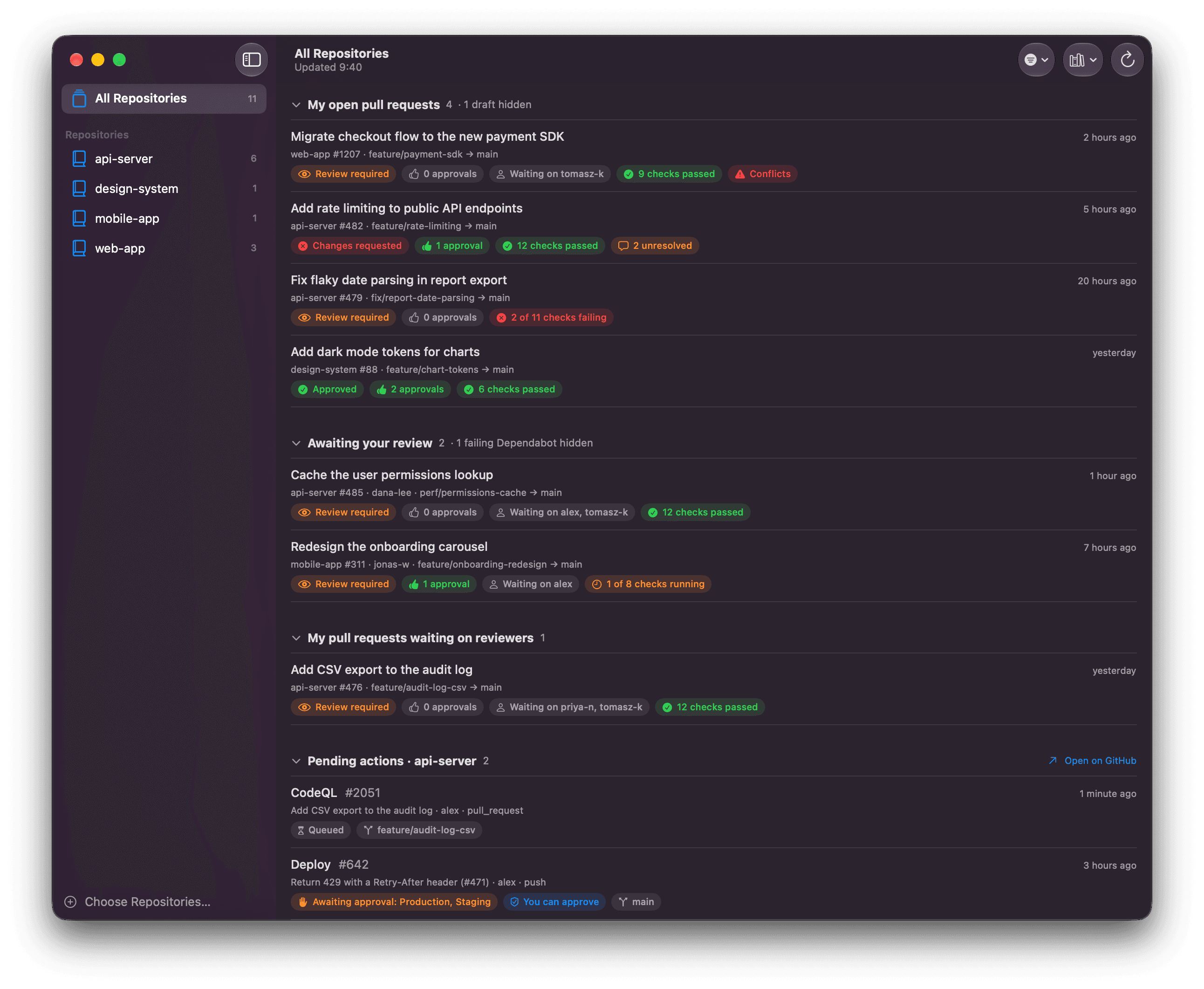Open on GitHub link
The image size is (1204, 989).
(x=1092, y=761)
